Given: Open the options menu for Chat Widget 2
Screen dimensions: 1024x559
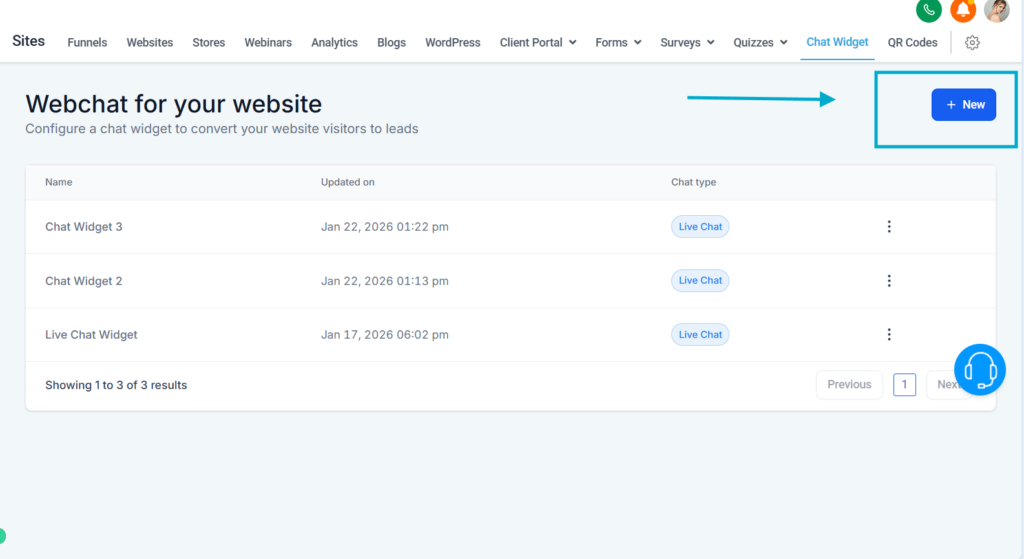Looking at the screenshot, I should [x=889, y=281].
